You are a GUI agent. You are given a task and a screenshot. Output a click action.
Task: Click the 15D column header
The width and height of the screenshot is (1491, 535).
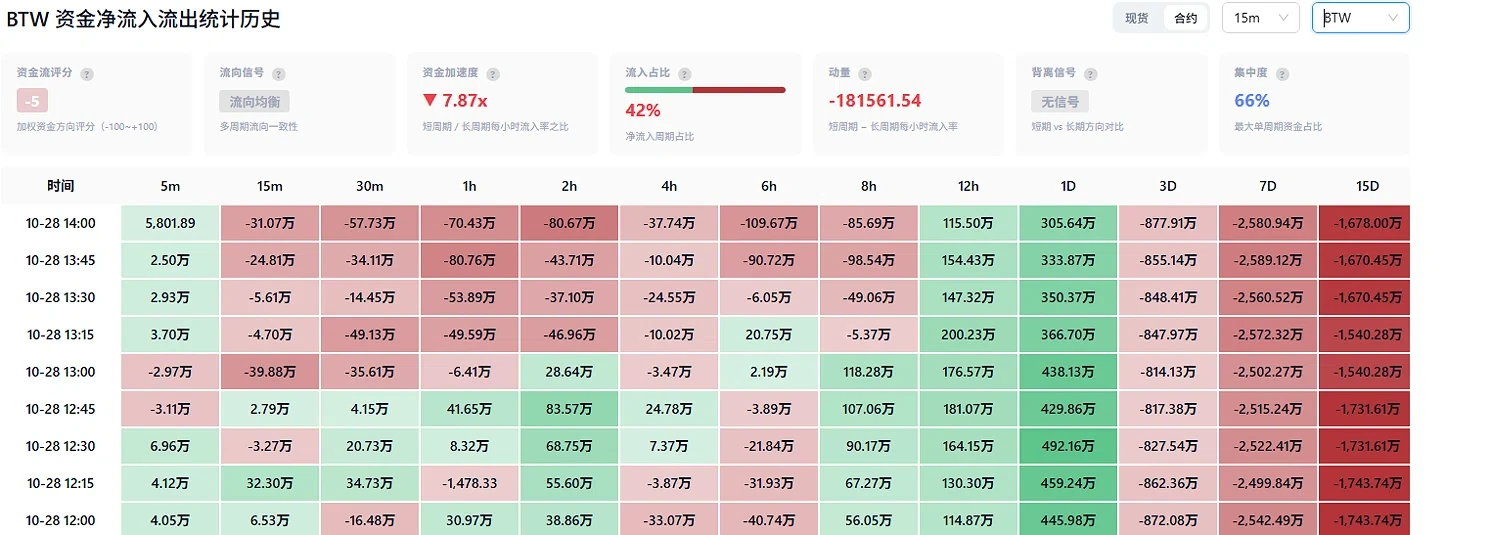[1365, 186]
